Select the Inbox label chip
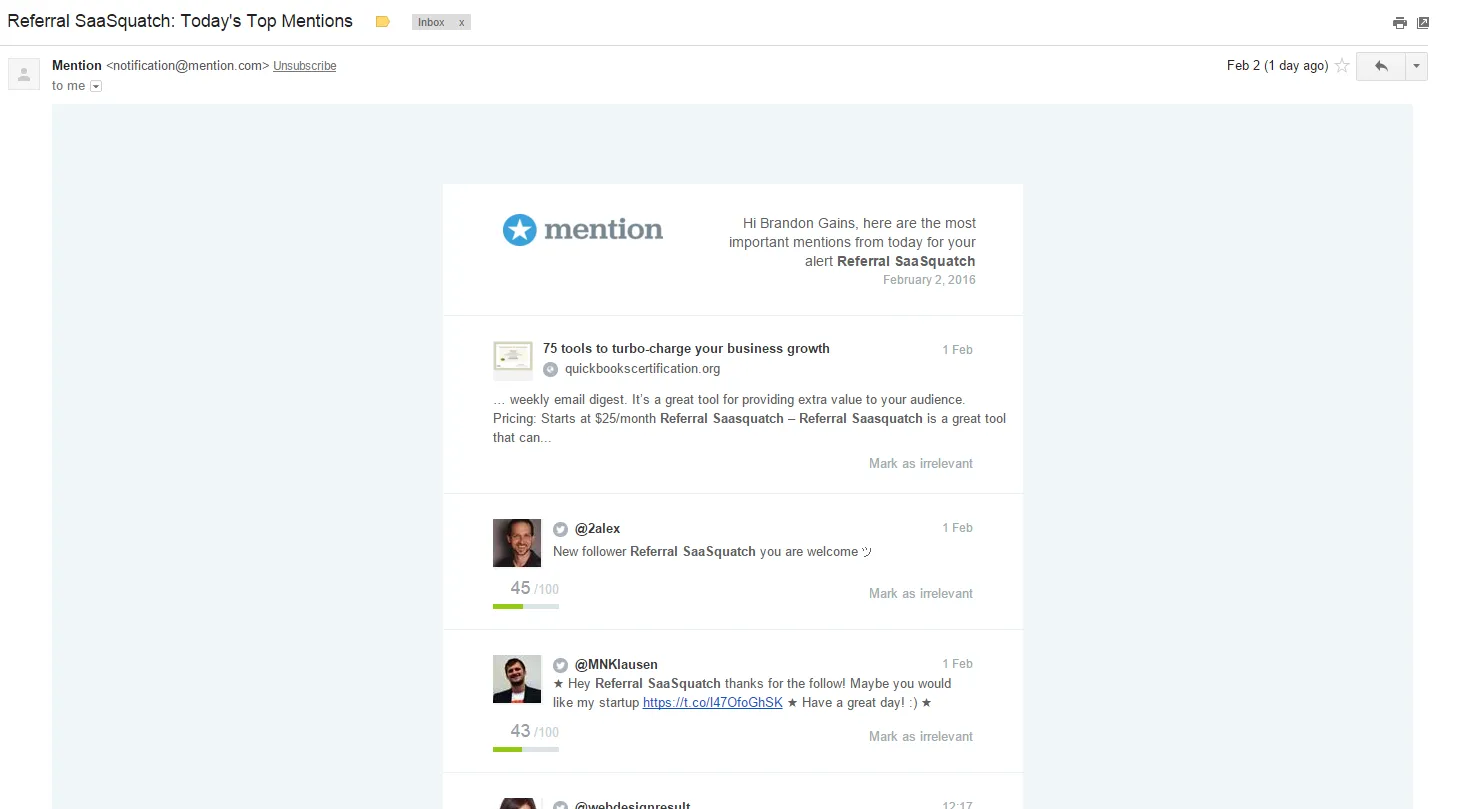 click(x=431, y=22)
